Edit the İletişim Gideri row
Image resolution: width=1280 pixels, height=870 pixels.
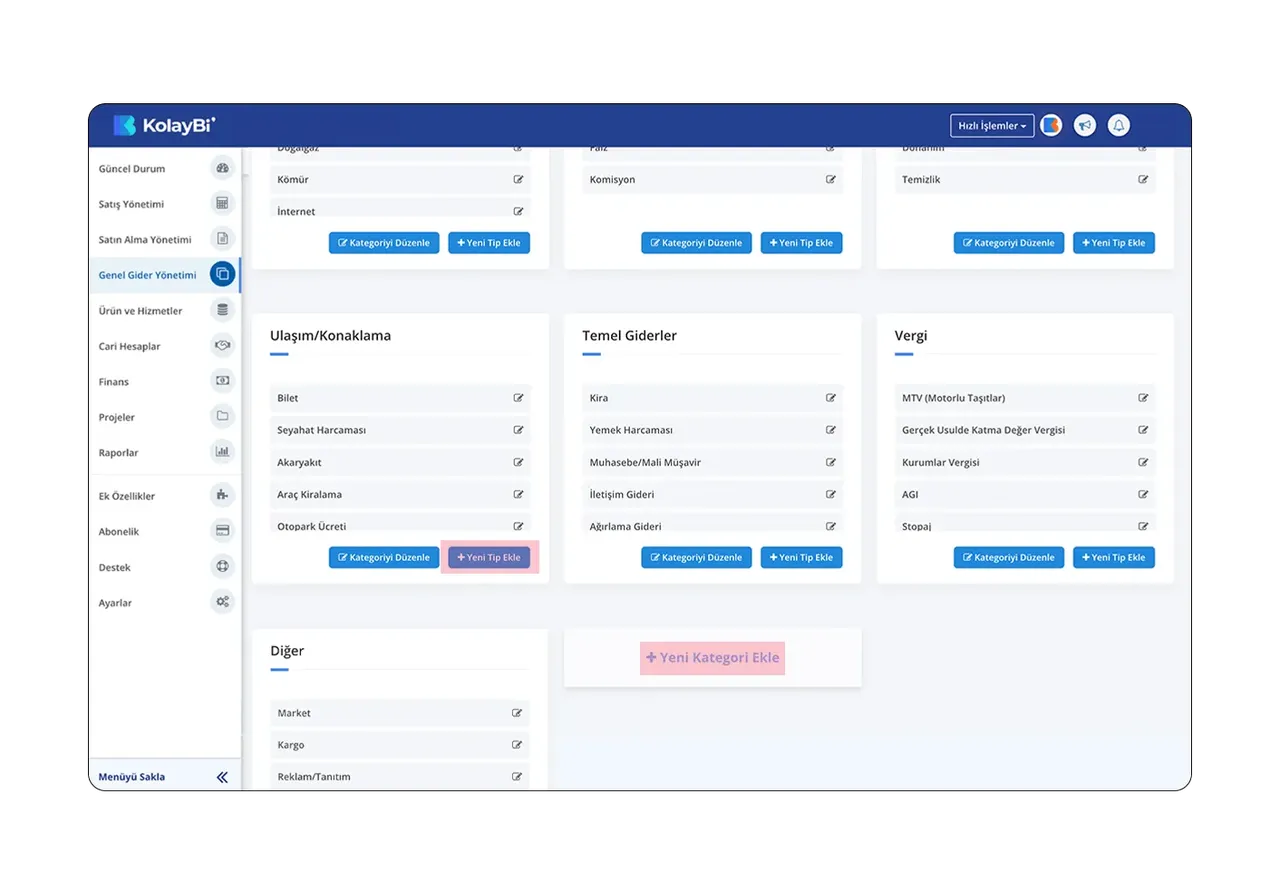830,494
